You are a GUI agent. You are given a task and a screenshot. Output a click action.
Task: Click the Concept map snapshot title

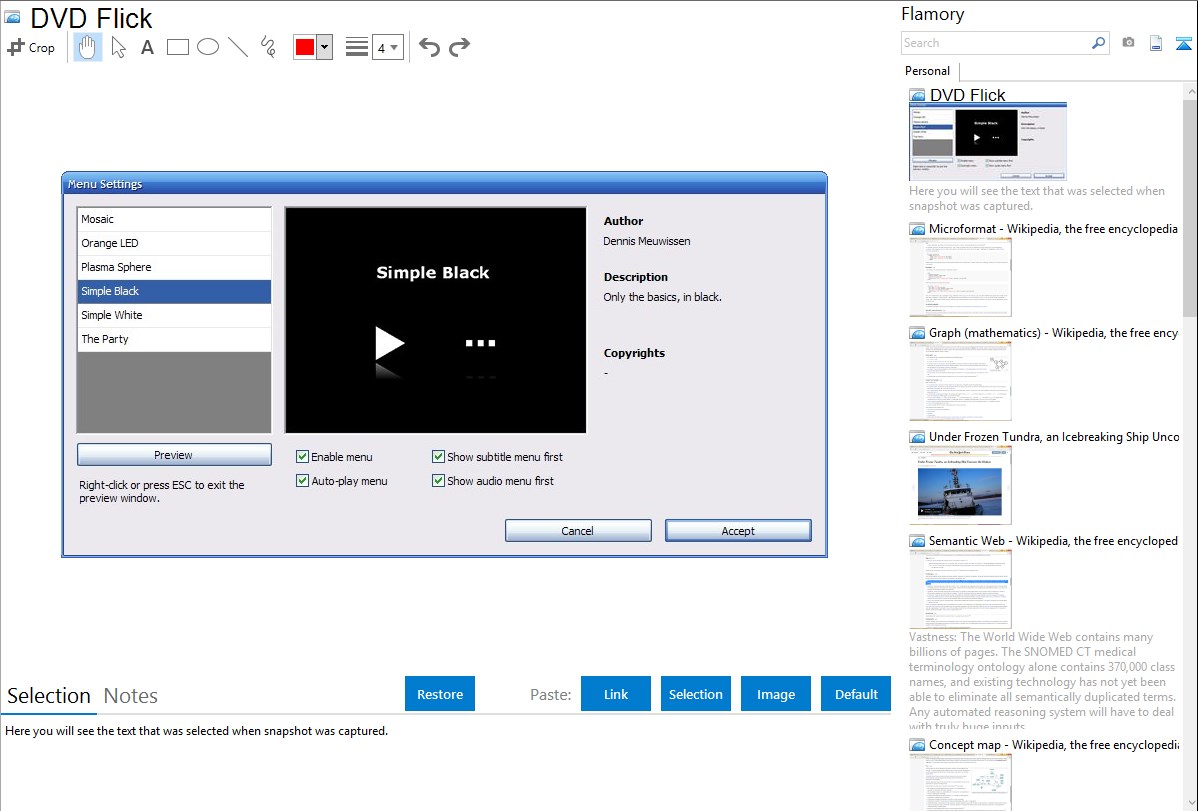click(x=1054, y=744)
